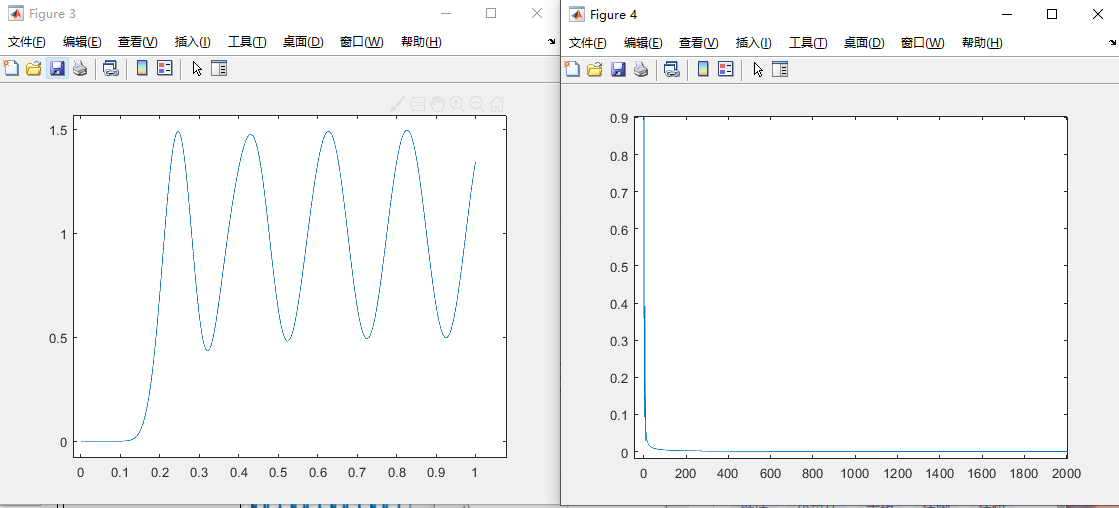1119x508 pixels.
Task: Open 插入(I) menu in Figure 3
Action: pyautogui.click(x=193, y=42)
